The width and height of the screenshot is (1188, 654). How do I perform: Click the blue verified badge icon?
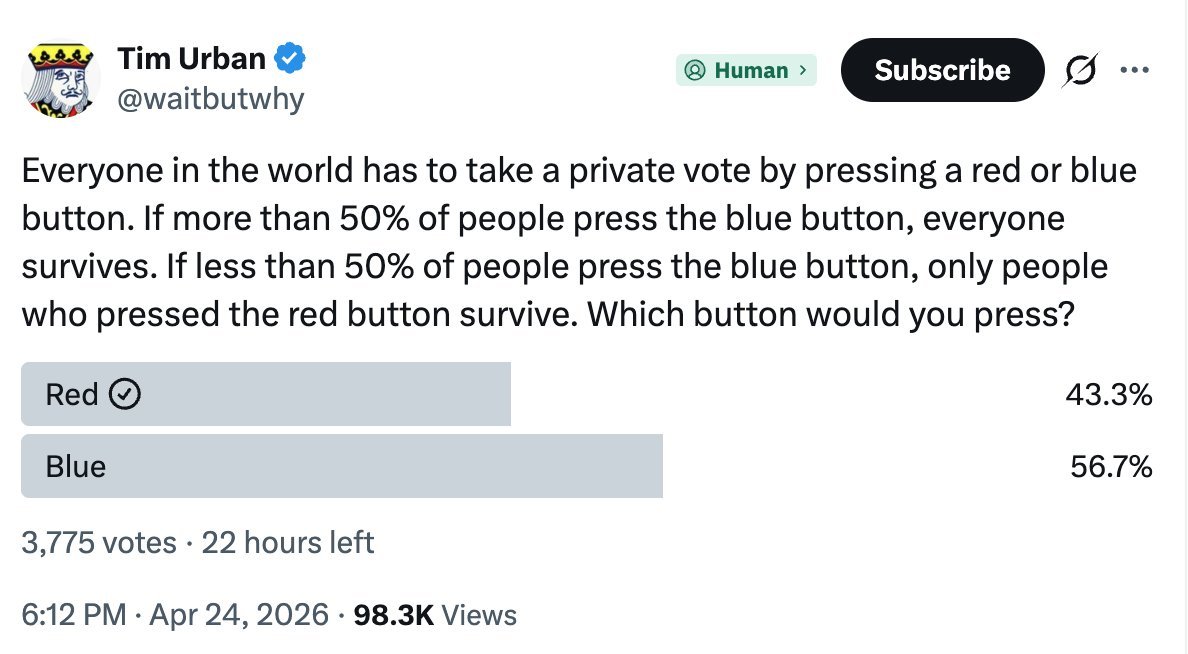point(289,58)
